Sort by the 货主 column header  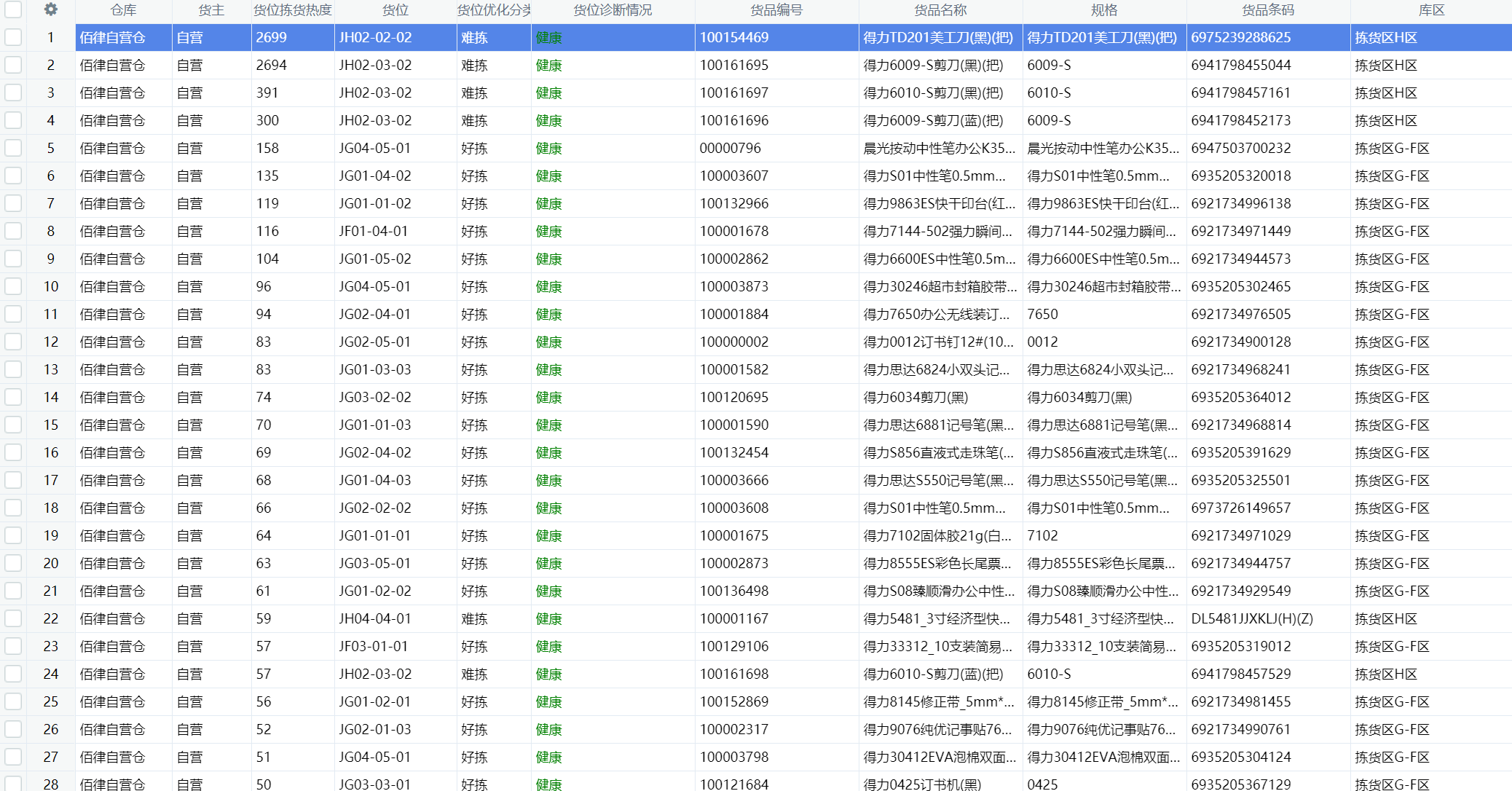(211, 10)
